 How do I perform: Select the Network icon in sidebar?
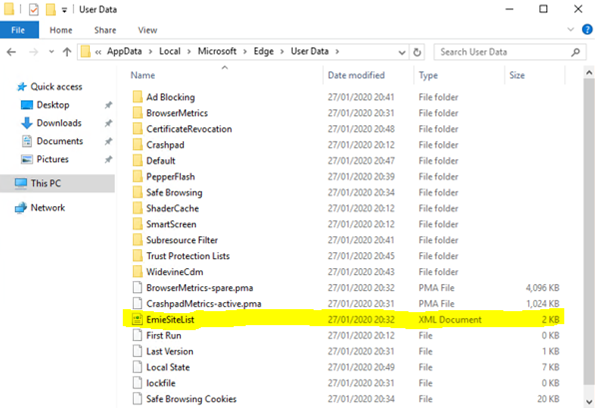[x=20, y=208]
